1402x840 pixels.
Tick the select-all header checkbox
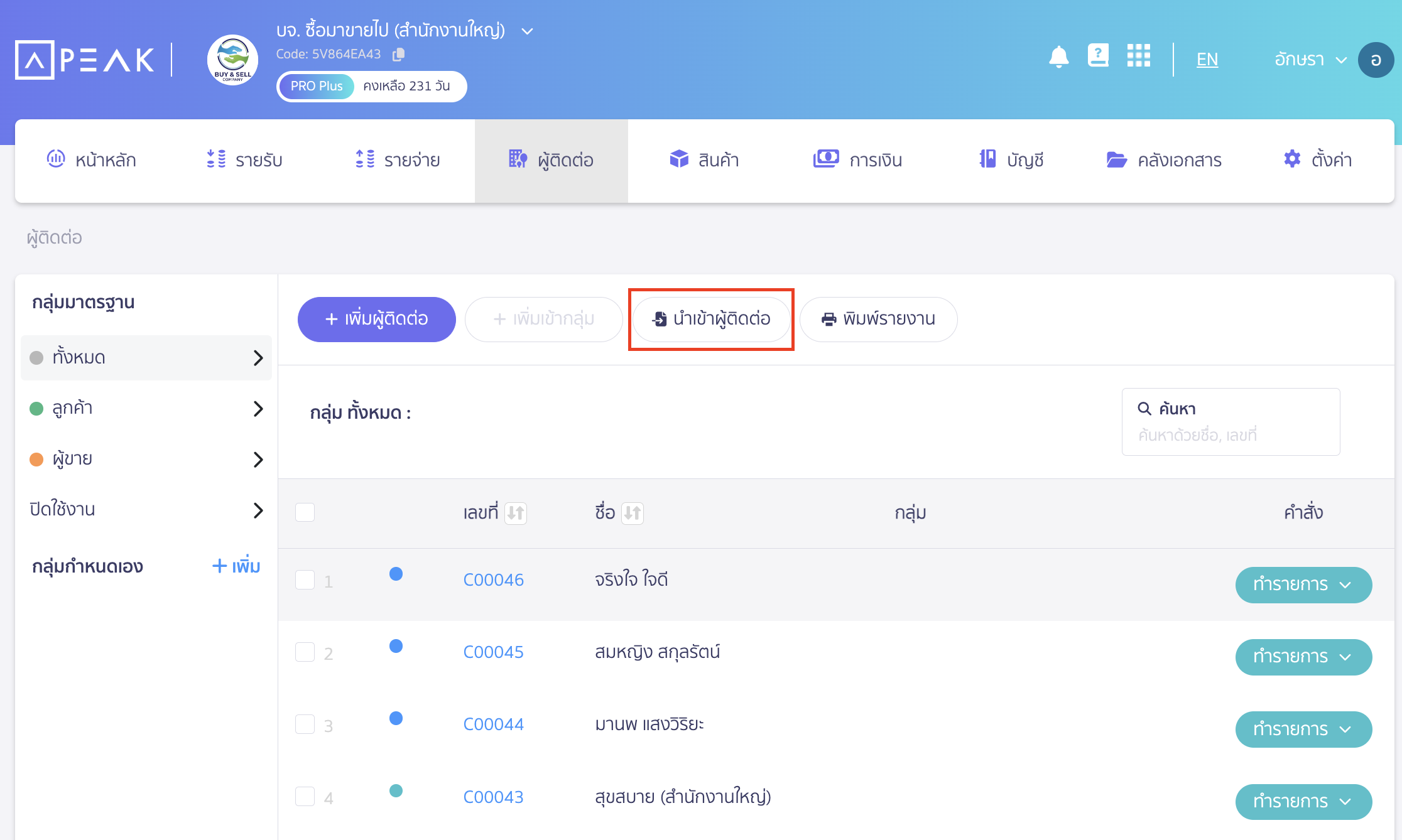(305, 512)
